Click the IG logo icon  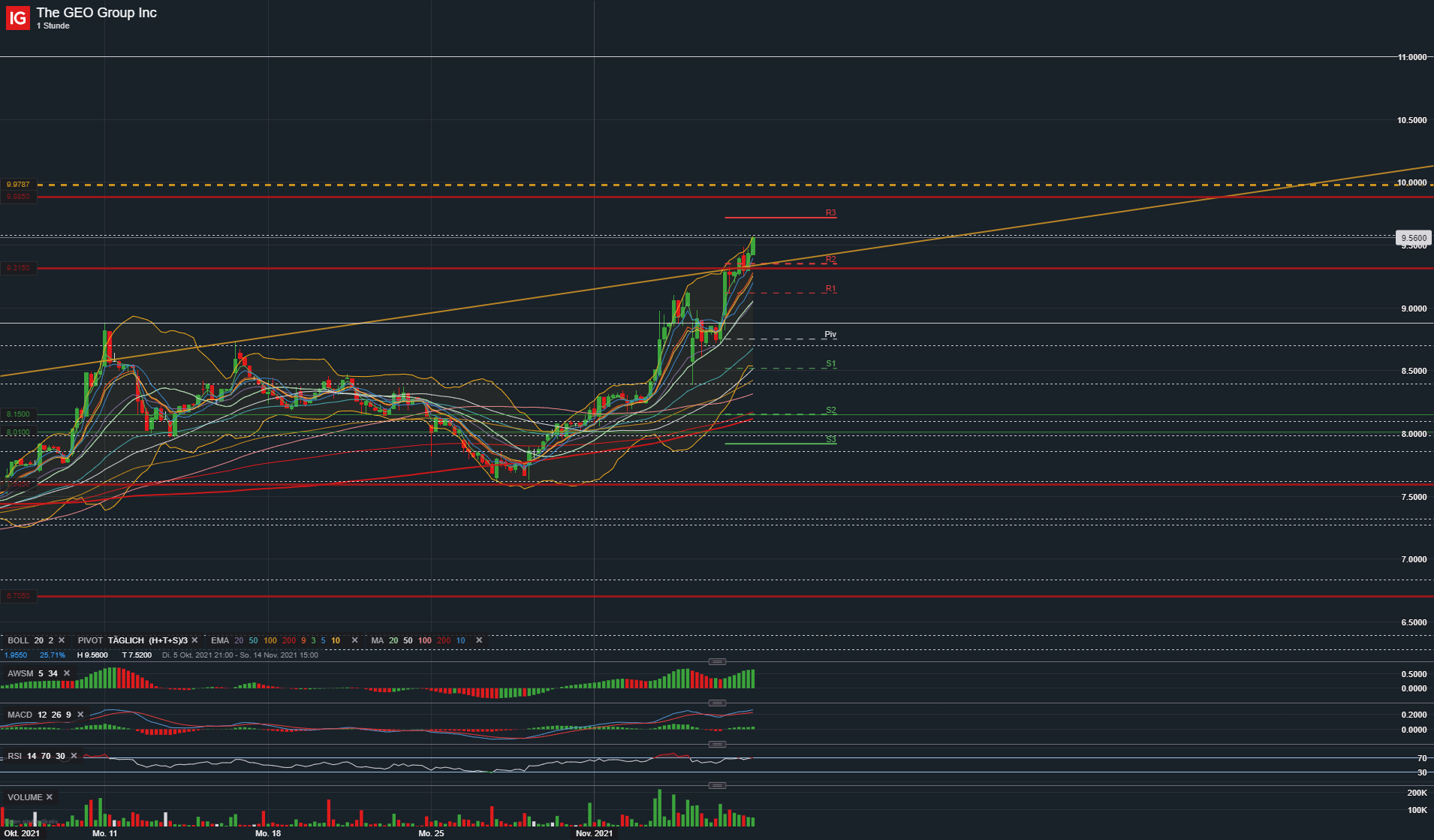point(17,18)
